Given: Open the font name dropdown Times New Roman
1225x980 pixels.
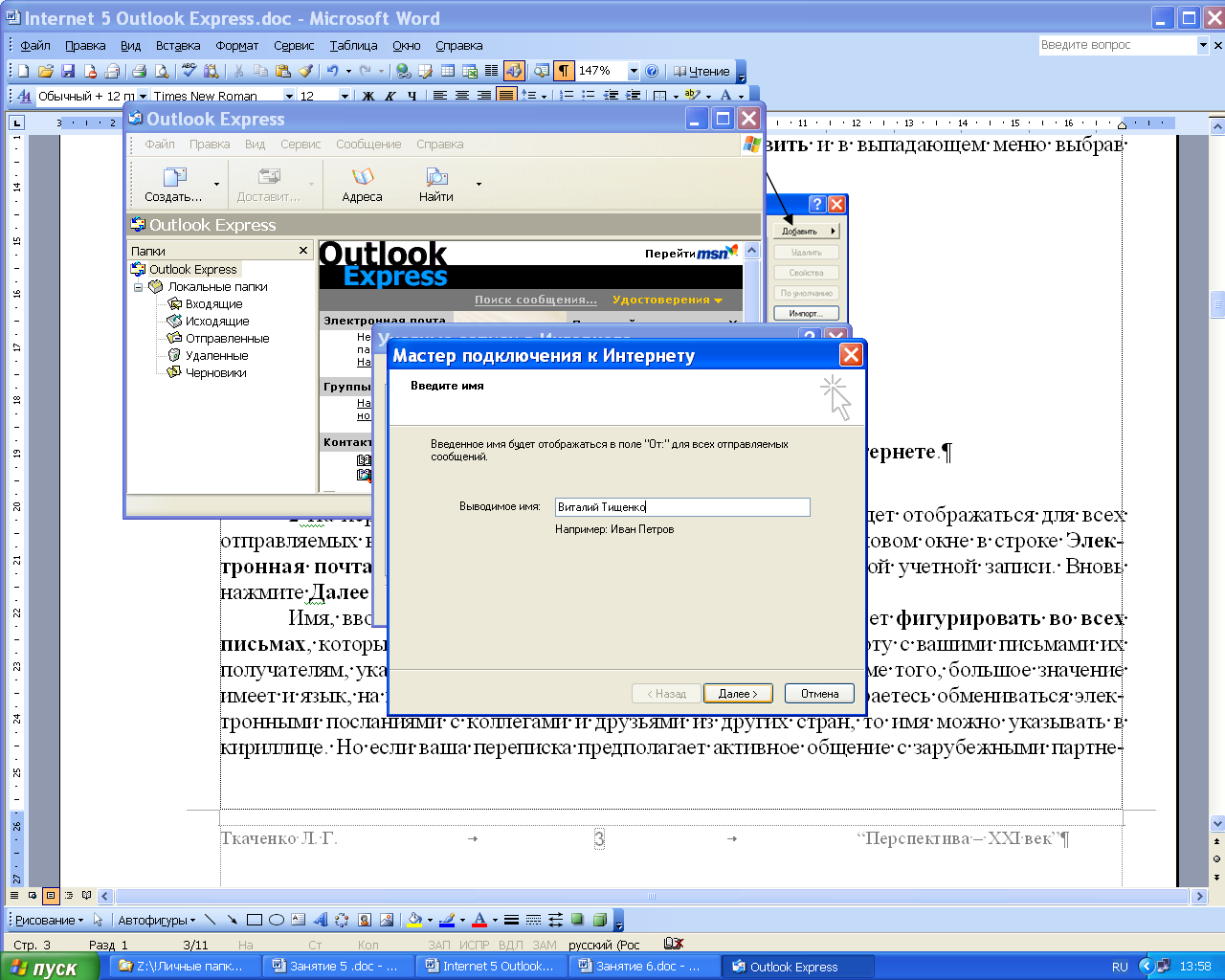Looking at the screenshot, I should 289,96.
